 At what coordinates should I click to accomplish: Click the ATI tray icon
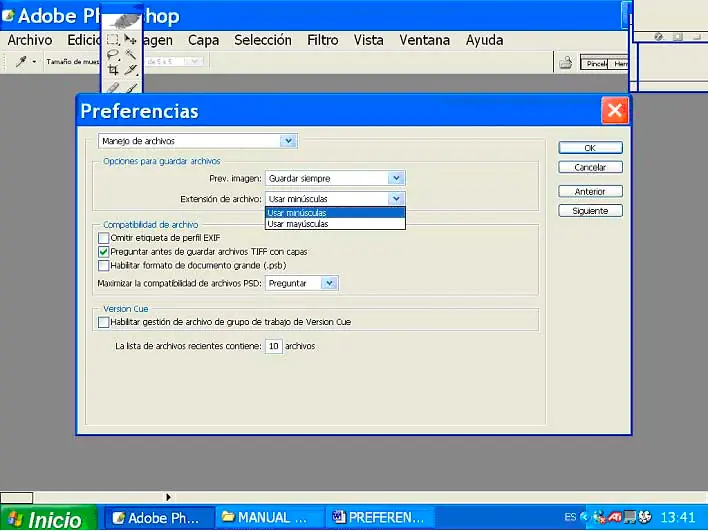coord(614,517)
